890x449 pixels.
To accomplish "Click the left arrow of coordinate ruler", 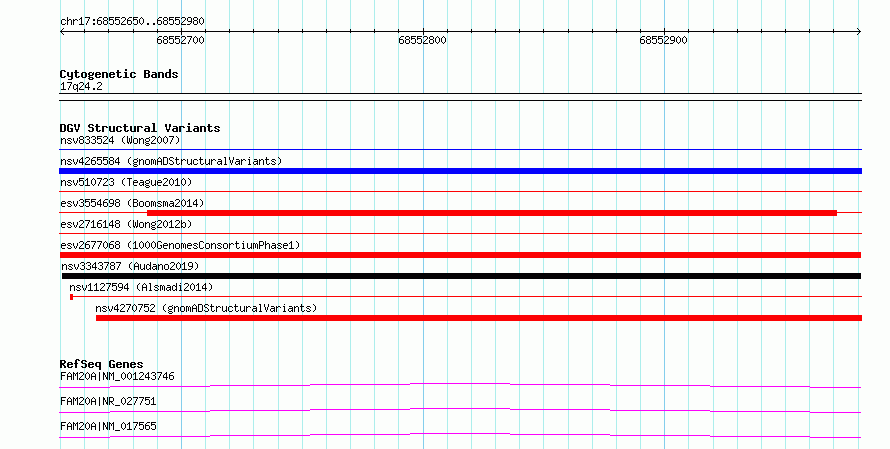I will point(62,32).
